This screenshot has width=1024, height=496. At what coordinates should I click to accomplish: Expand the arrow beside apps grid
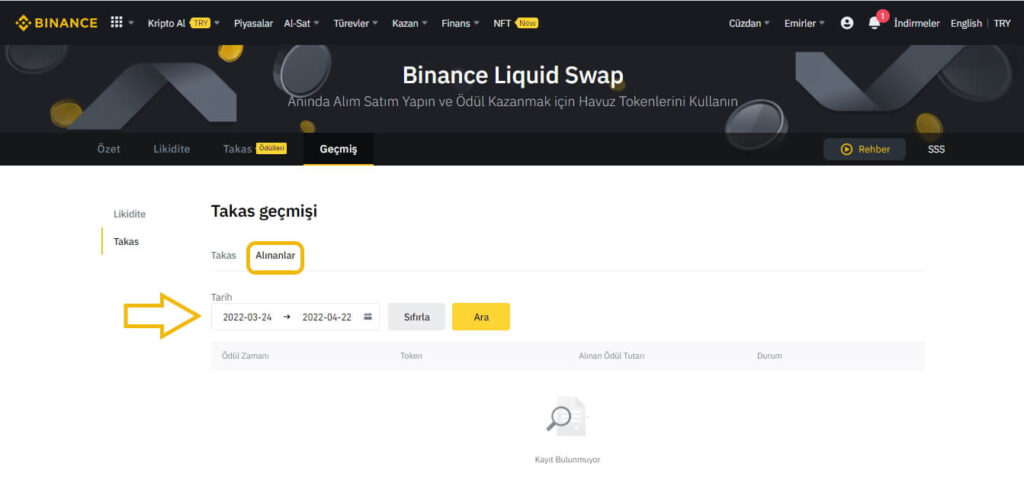[x=131, y=23]
